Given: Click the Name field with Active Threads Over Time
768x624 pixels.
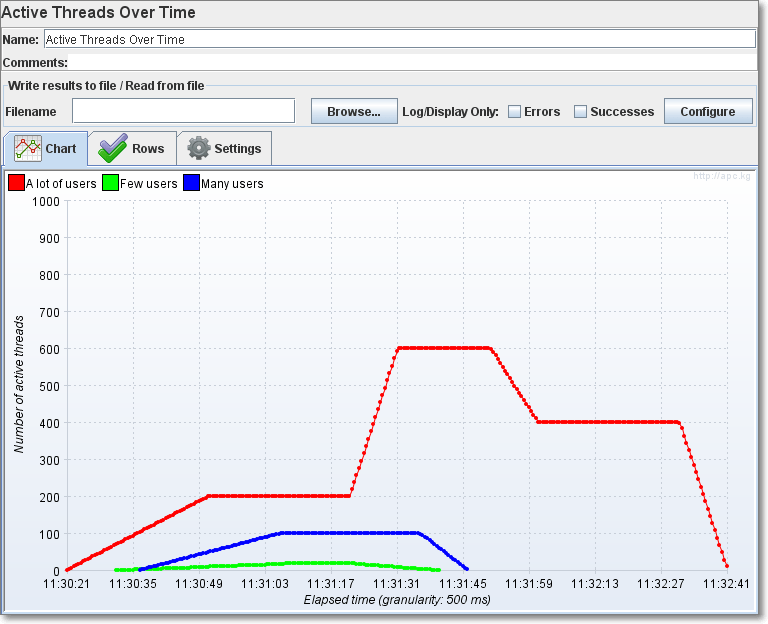Looking at the screenshot, I should point(400,39).
